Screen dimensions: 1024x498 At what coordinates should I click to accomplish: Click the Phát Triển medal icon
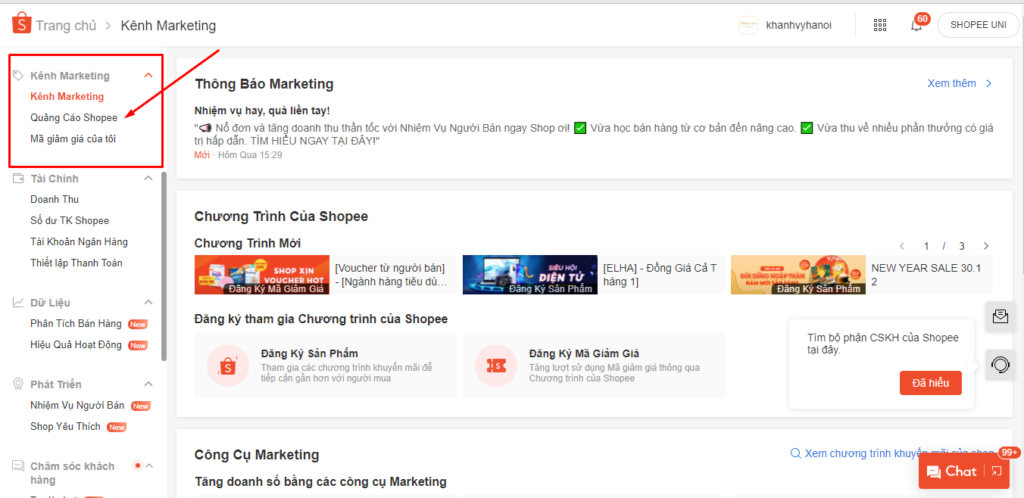(18, 384)
